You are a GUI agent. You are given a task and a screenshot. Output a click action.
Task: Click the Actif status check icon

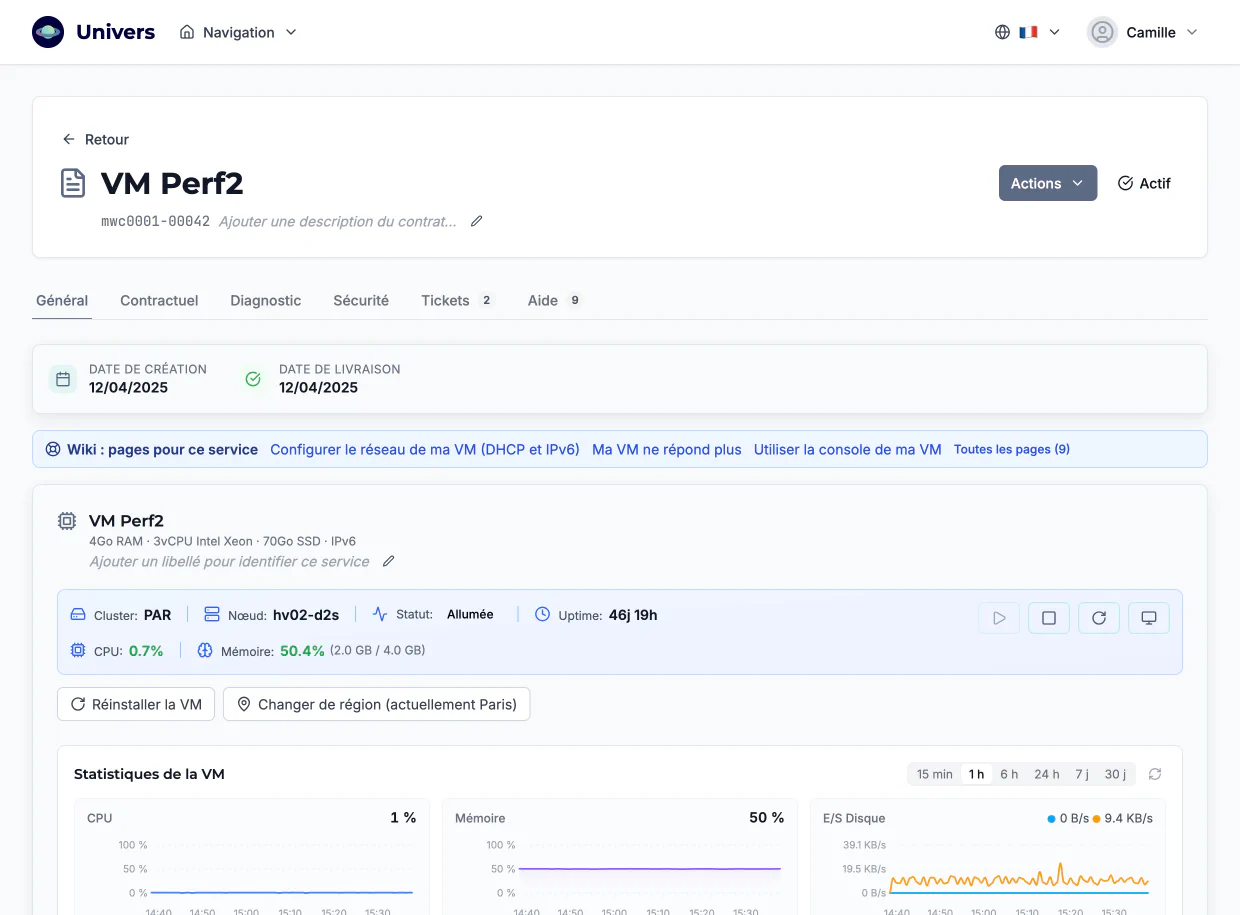click(1125, 183)
